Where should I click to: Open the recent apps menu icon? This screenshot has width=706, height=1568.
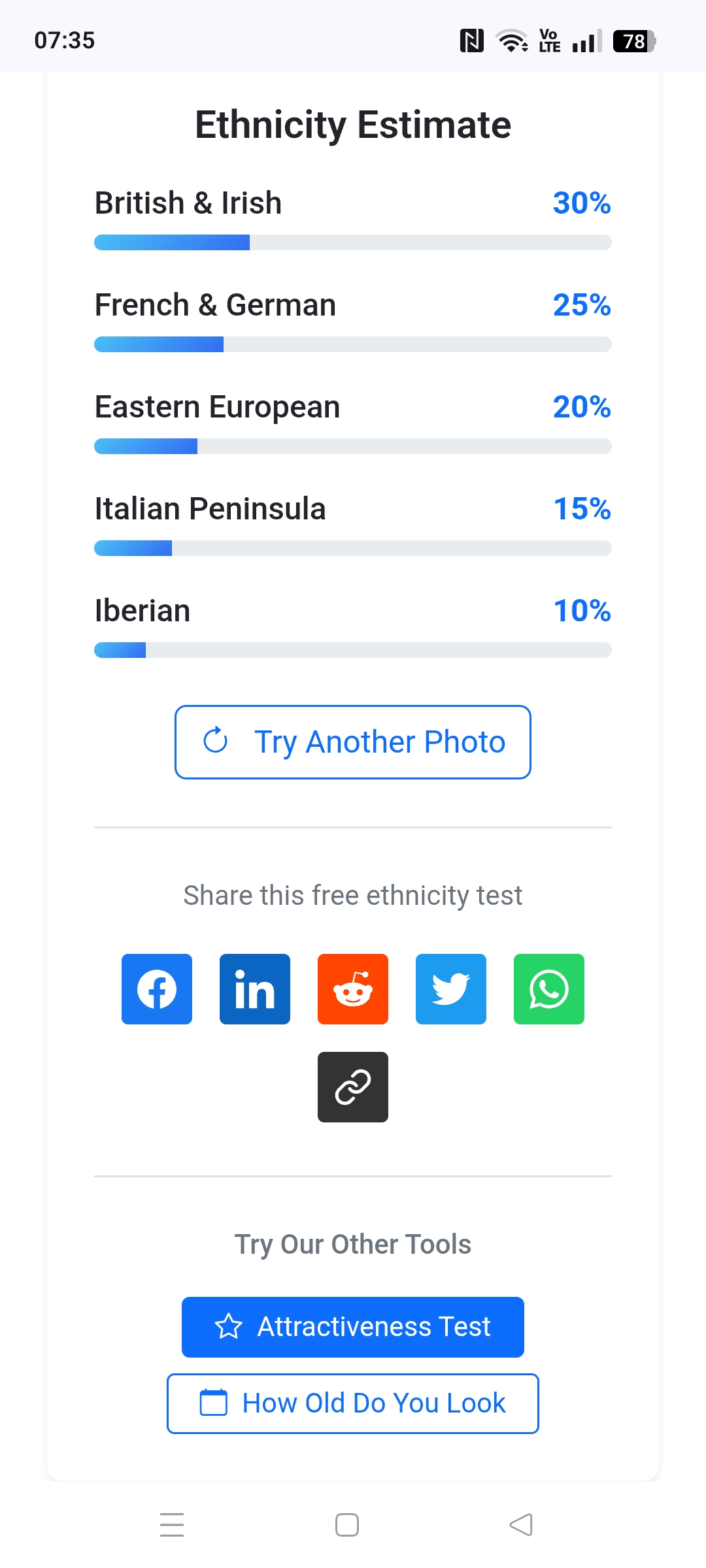(172, 1525)
